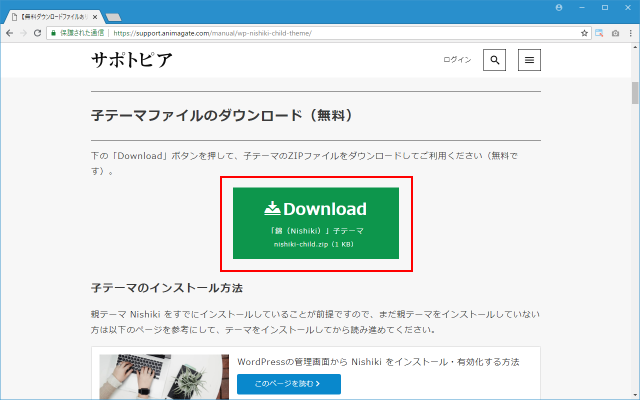Click the camera extension icon
This screenshot has height=400, width=640.
pyautogui.click(x=615, y=33)
